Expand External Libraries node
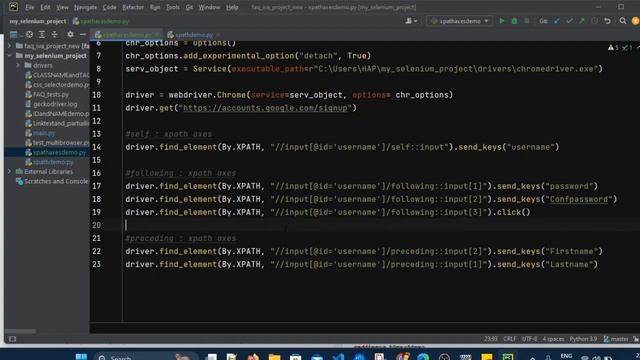Viewport: 640px width, 360px height. pyautogui.click(x=10, y=171)
